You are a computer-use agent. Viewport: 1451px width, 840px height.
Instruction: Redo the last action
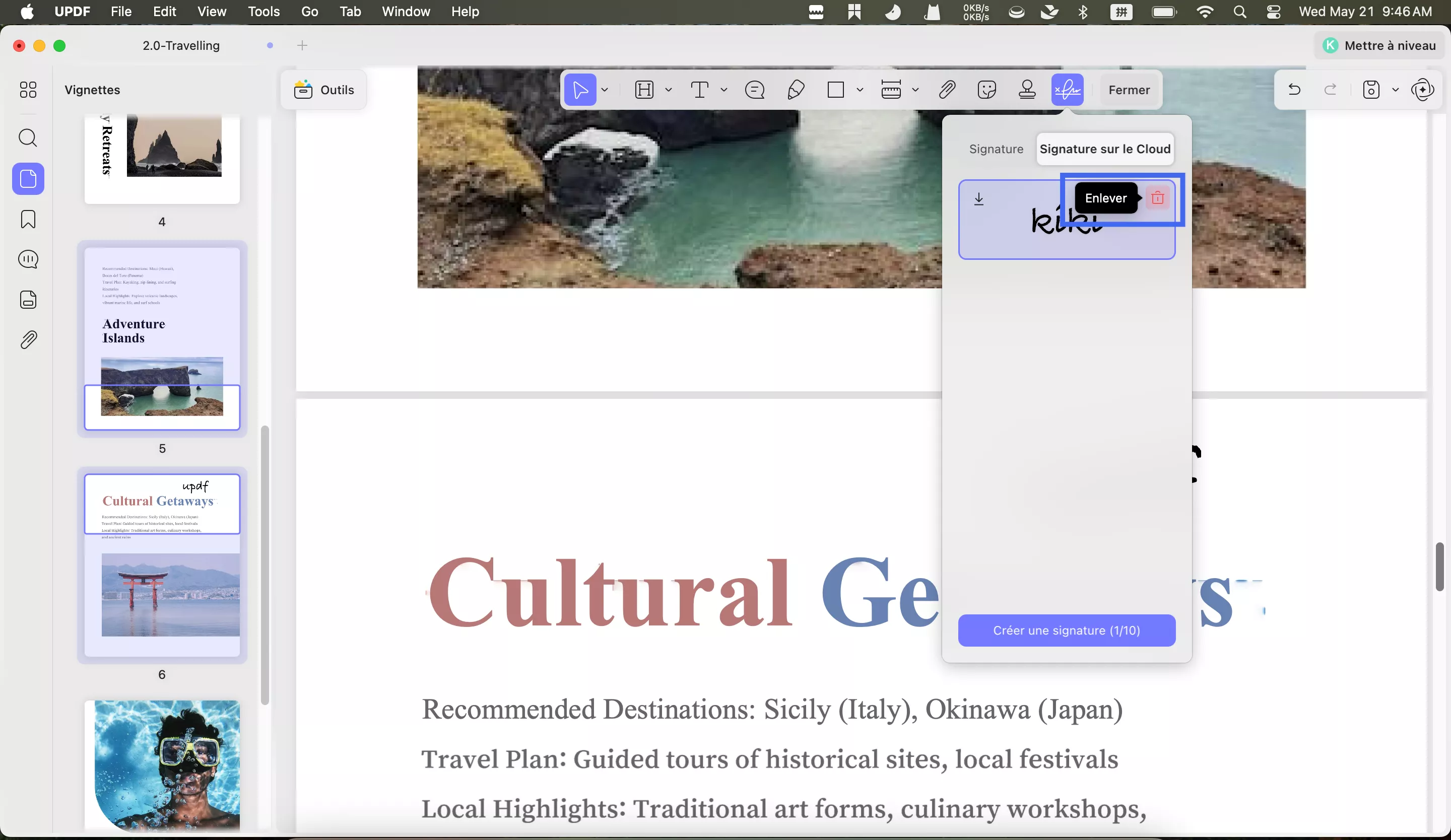(1330, 90)
